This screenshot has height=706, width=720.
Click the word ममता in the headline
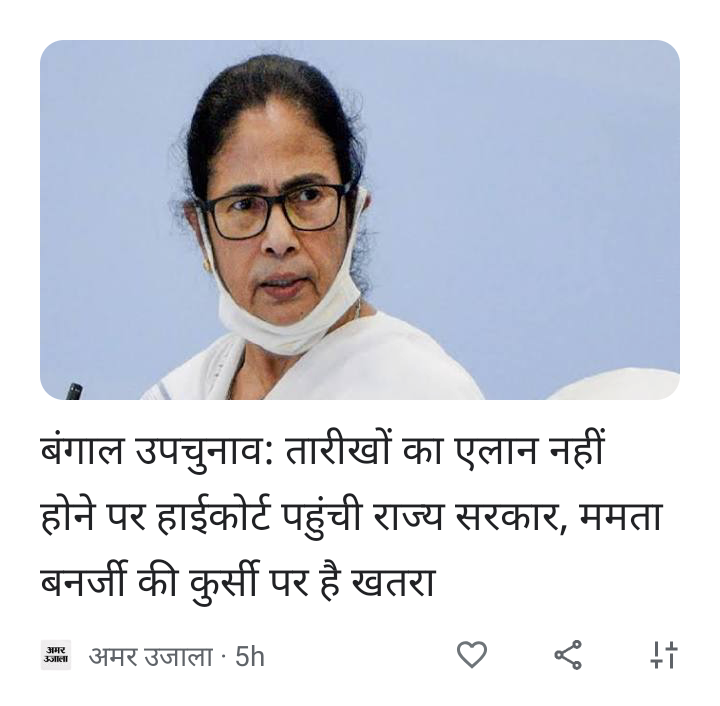click(621, 518)
